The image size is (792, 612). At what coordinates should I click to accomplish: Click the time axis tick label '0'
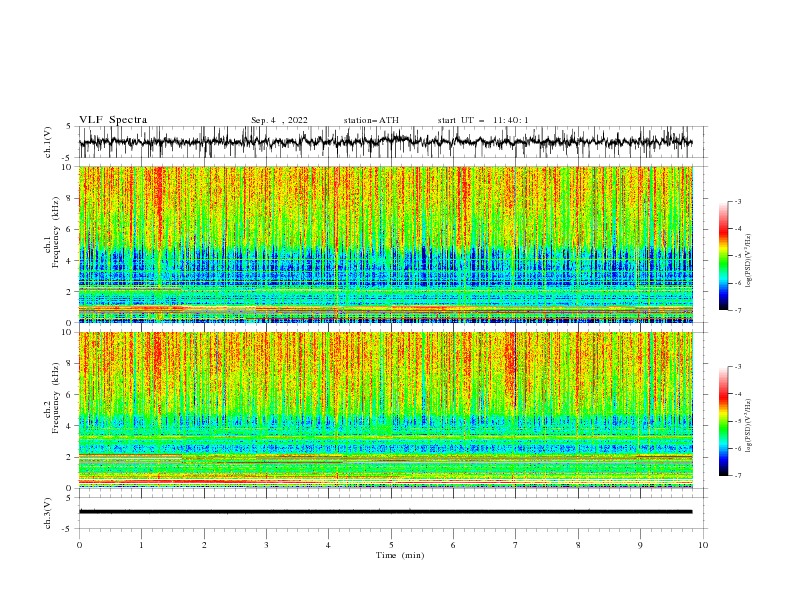click(x=79, y=545)
